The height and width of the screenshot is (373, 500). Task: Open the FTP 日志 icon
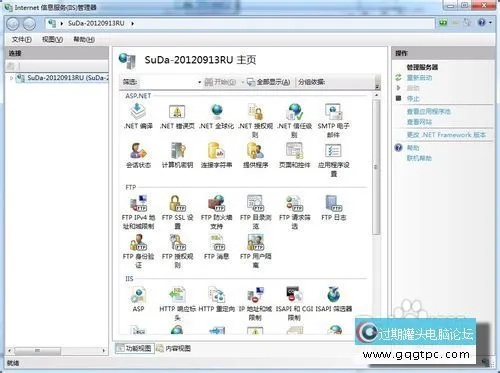[x=333, y=208]
